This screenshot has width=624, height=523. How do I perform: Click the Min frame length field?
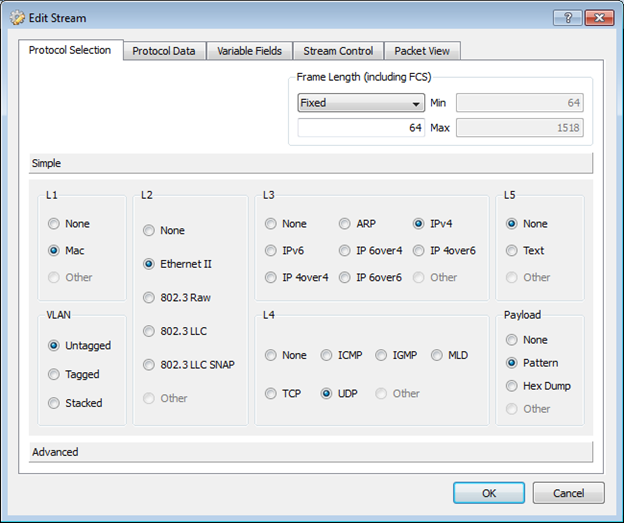(520, 103)
